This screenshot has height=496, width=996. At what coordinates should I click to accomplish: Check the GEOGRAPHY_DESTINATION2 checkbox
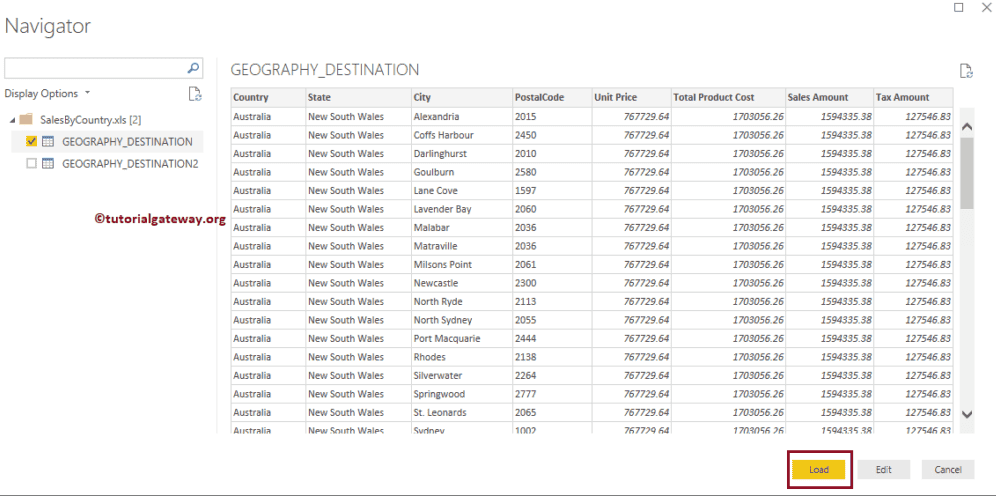tap(31, 163)
